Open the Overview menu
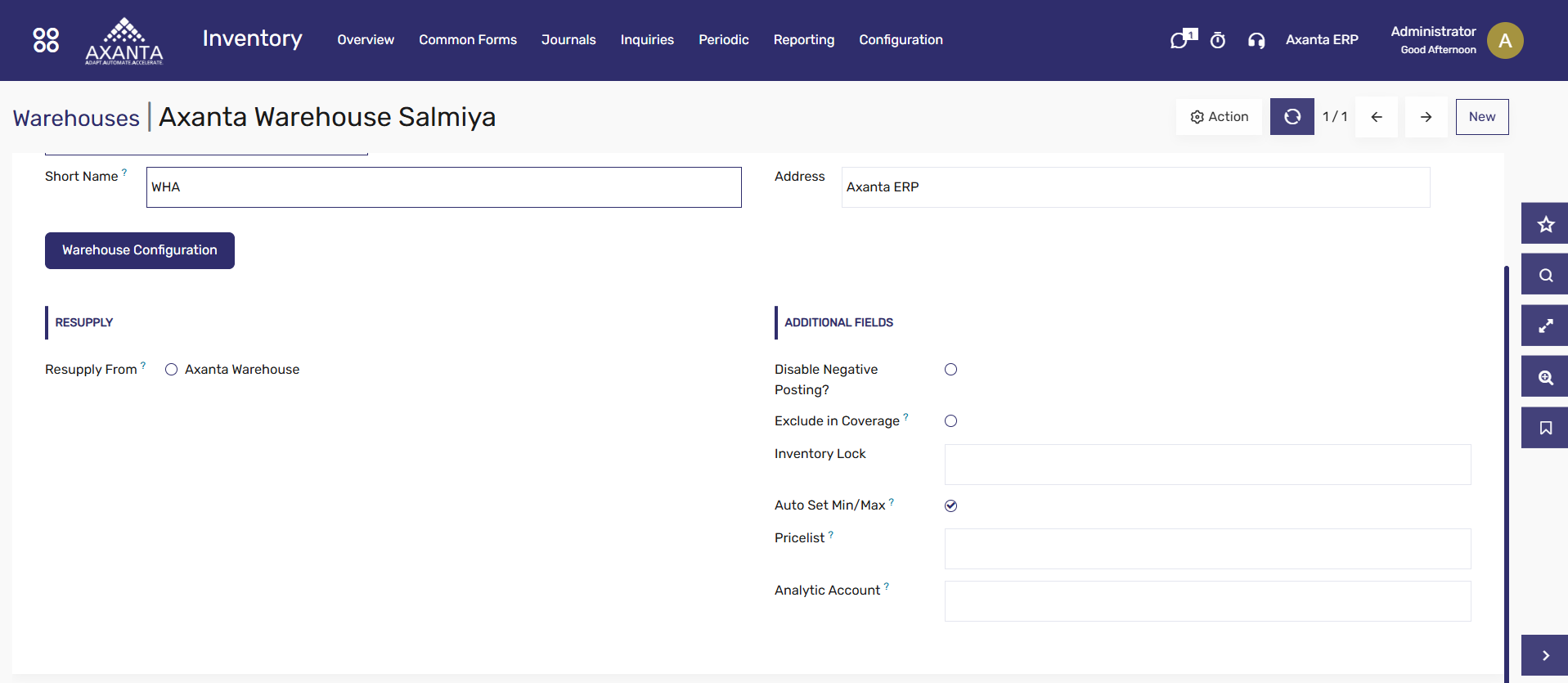 (x=366, y=40)
